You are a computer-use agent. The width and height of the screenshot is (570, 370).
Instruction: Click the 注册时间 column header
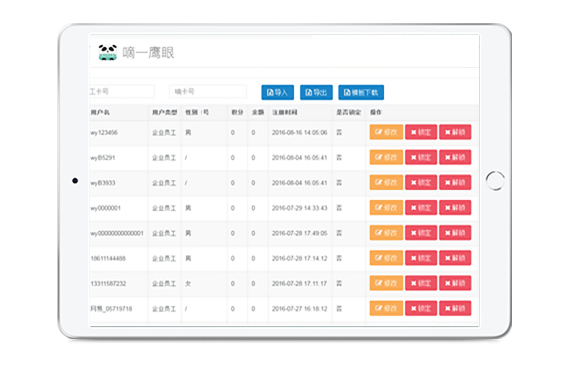tap(285, 112)
